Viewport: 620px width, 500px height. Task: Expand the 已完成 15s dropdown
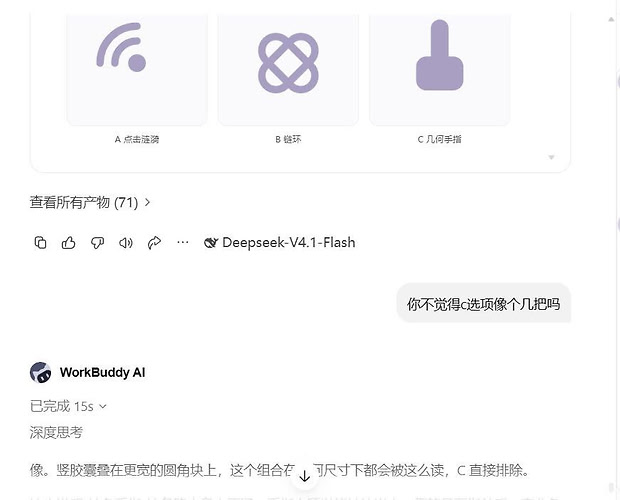[x=68, y=406]
